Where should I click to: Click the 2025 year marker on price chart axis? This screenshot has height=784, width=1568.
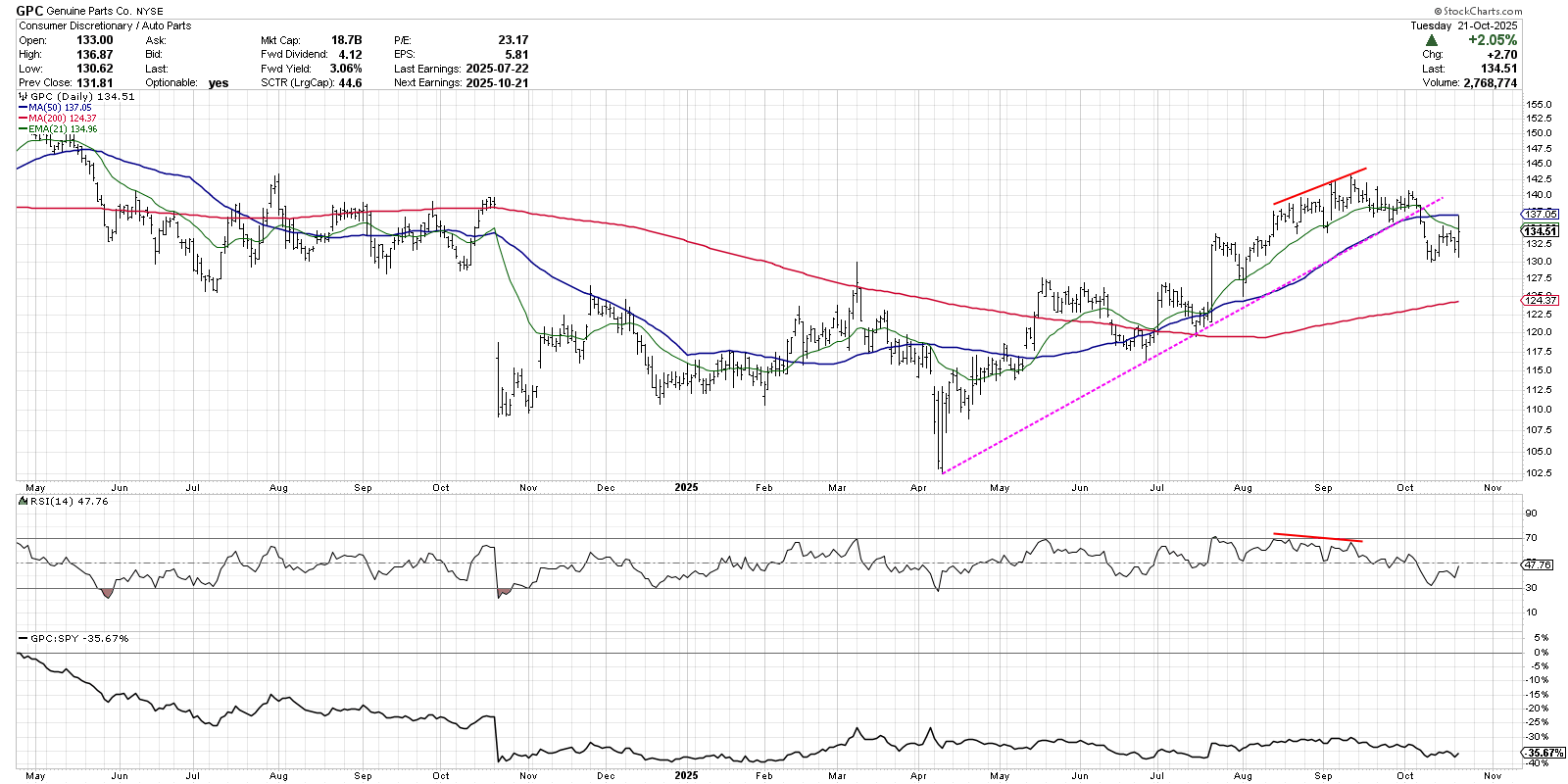coord(686,487)
